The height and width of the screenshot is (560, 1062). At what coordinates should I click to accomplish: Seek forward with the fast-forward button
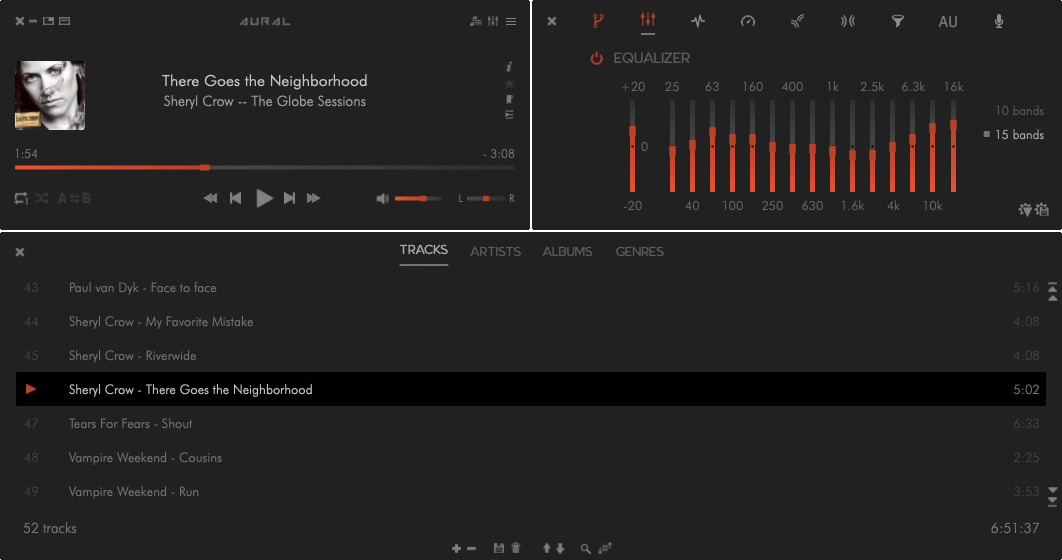click(313, 198)
